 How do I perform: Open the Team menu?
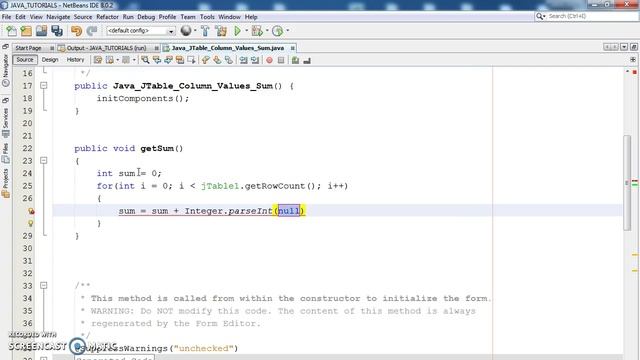tap(188, 17)
